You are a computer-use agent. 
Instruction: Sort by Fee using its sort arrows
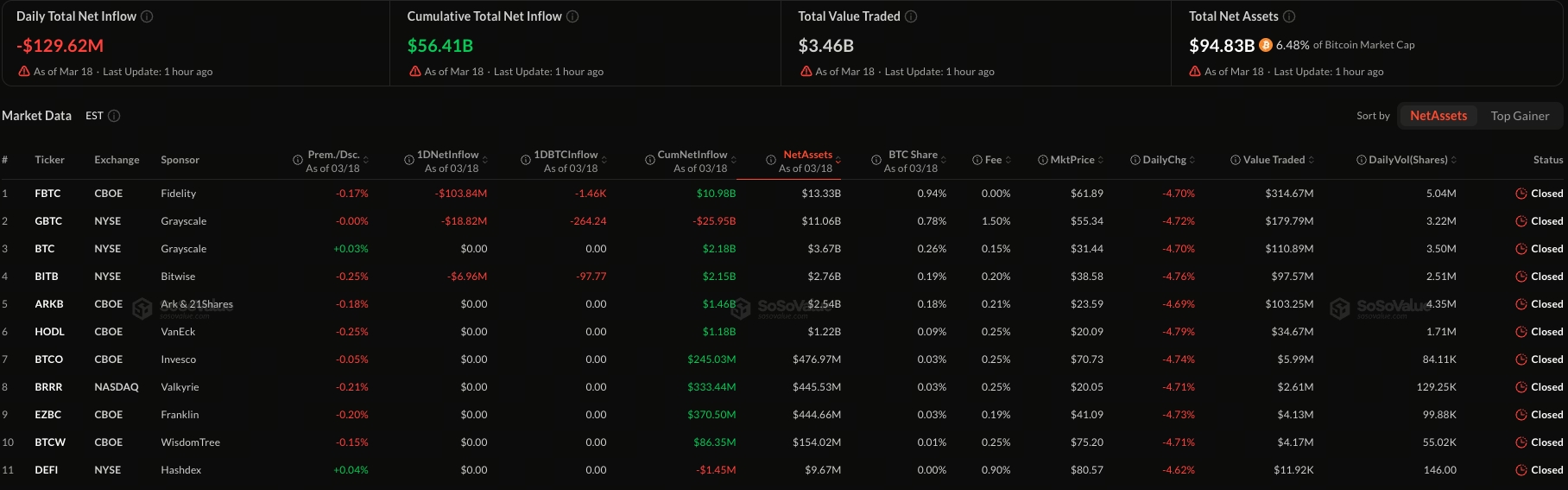1008,160
